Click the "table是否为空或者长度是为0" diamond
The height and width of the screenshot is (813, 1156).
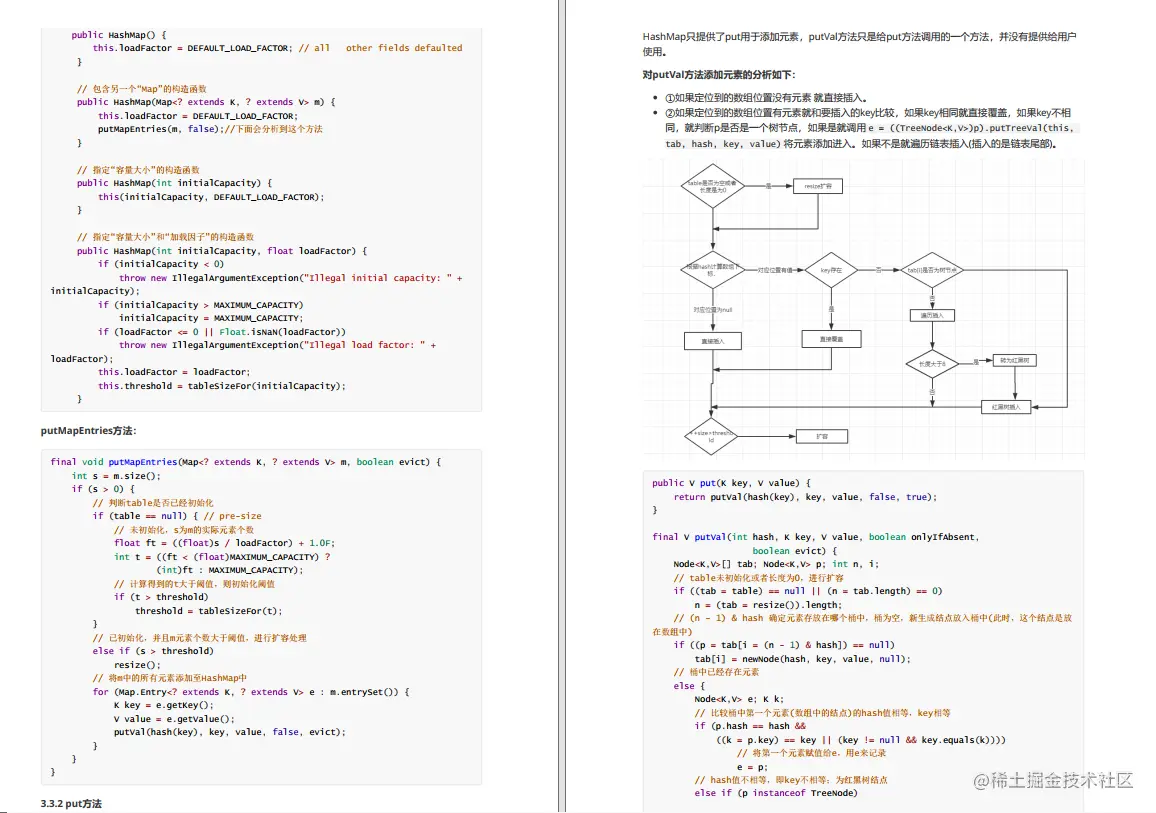pos(713,186)
